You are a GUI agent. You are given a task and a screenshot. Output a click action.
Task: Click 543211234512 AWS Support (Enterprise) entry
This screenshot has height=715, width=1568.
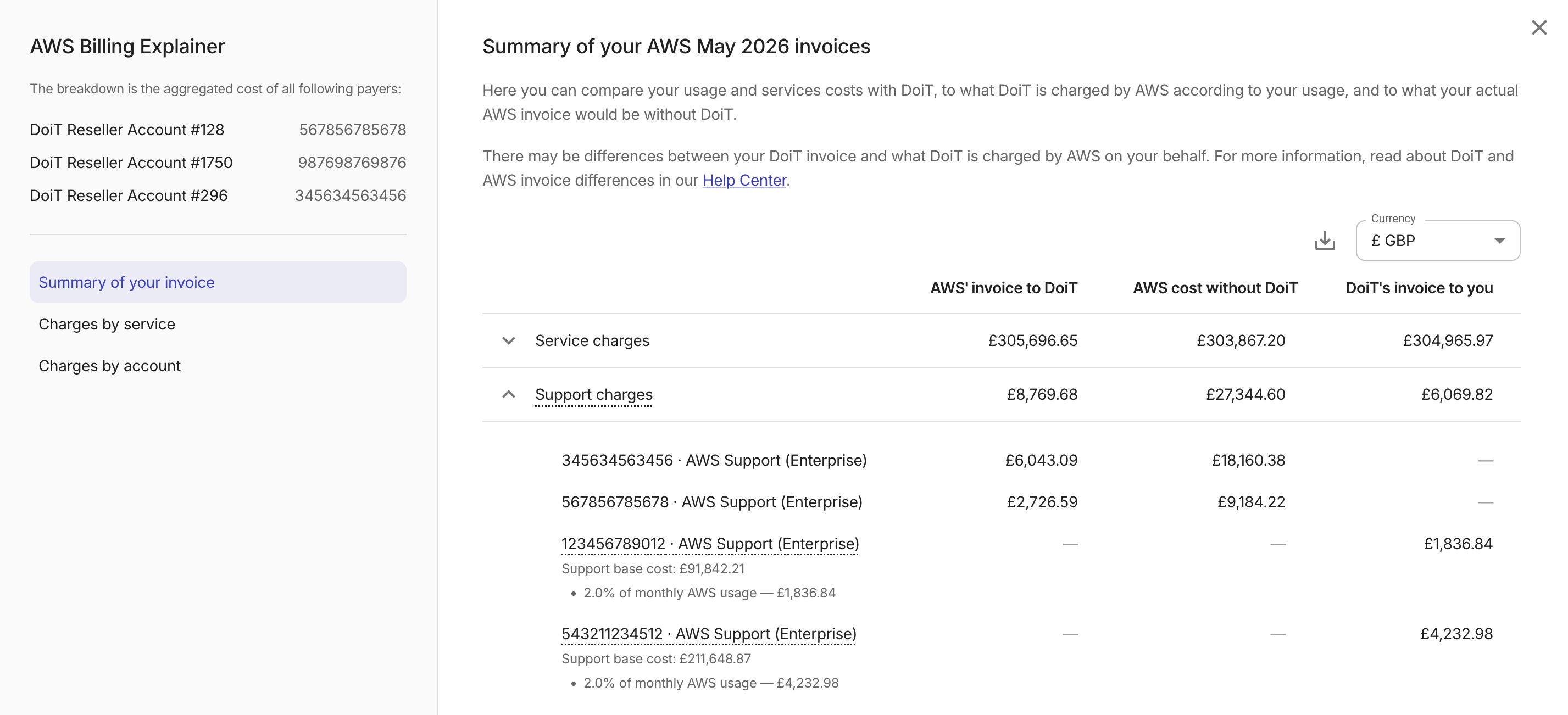tap(709, 634)
